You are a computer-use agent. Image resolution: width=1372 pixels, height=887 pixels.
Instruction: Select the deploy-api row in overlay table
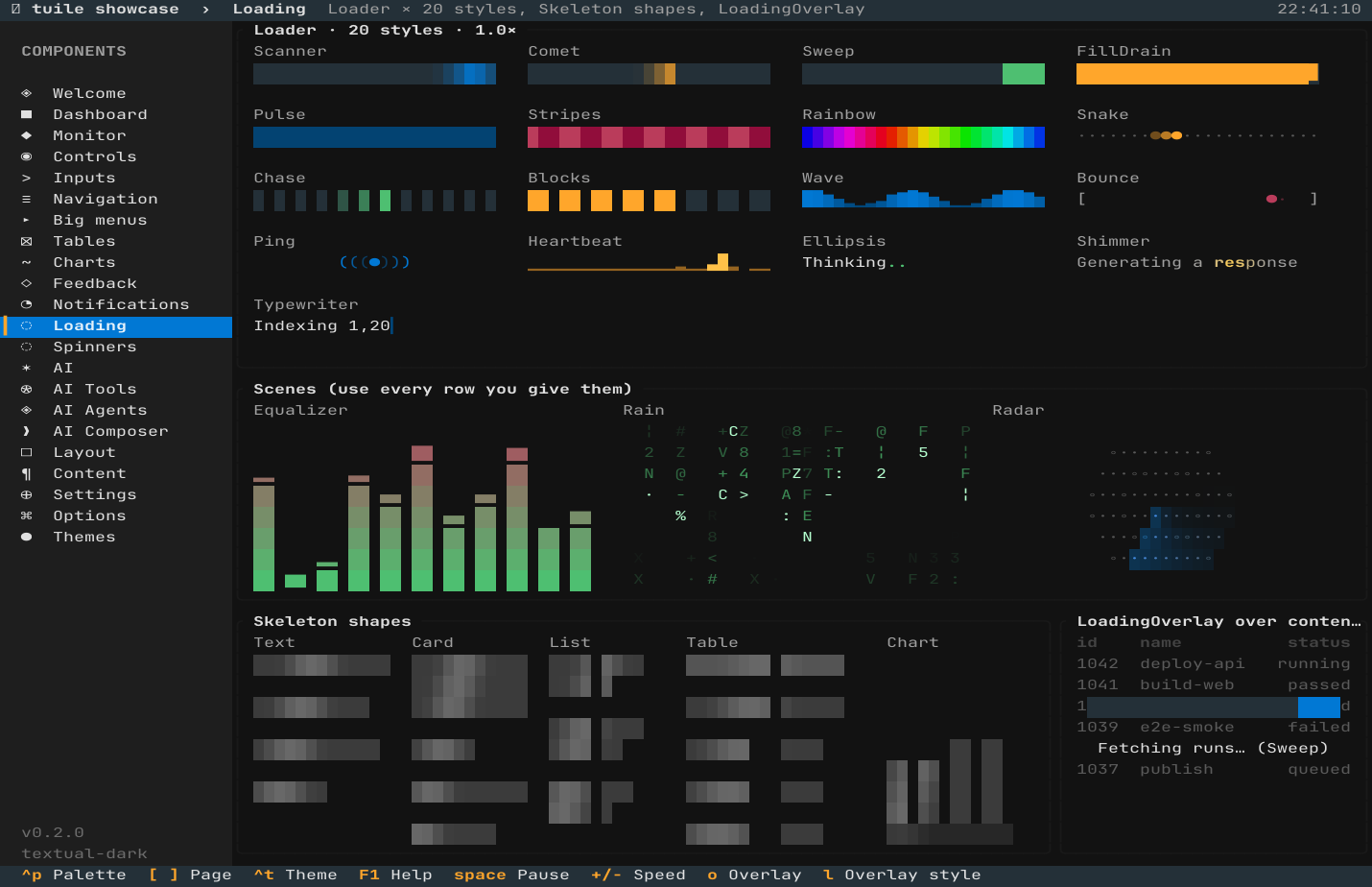1214,663
